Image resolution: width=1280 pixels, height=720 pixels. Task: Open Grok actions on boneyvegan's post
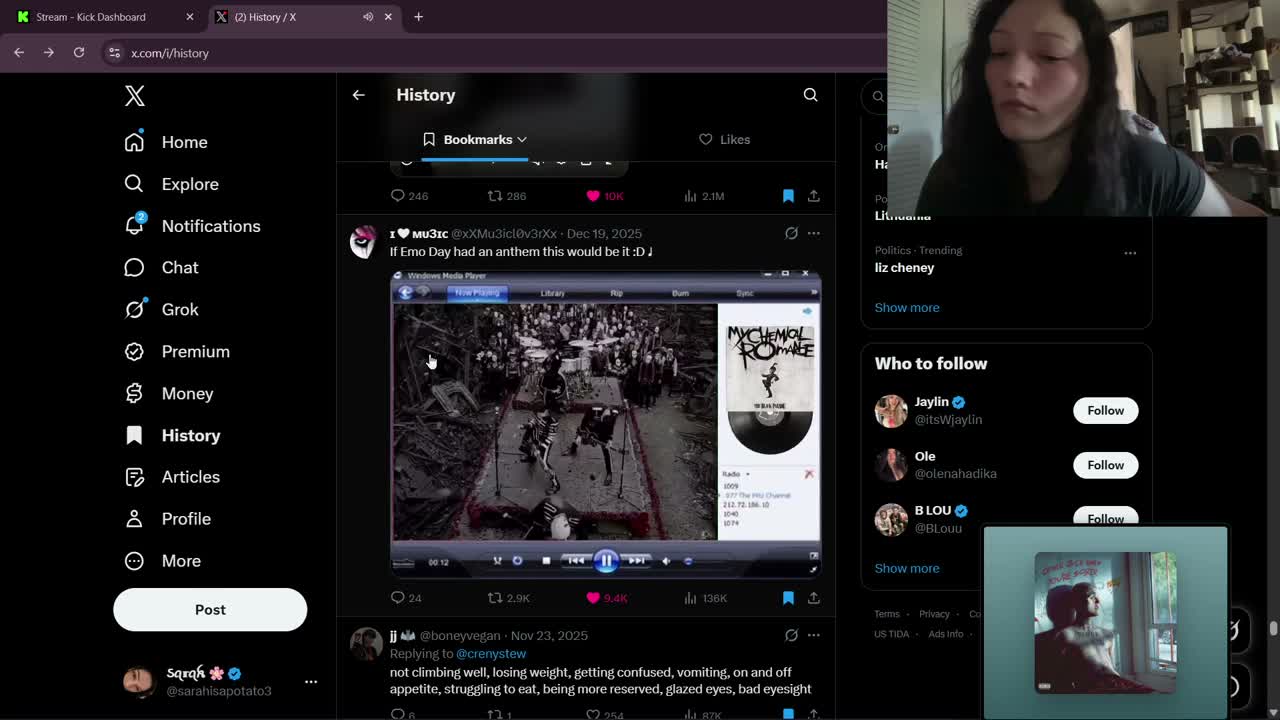(x=791, y=635)
